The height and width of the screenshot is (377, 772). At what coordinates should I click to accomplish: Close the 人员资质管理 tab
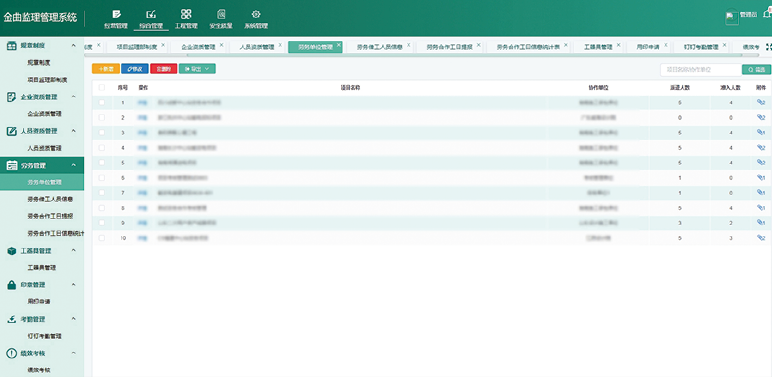[280, 45]
